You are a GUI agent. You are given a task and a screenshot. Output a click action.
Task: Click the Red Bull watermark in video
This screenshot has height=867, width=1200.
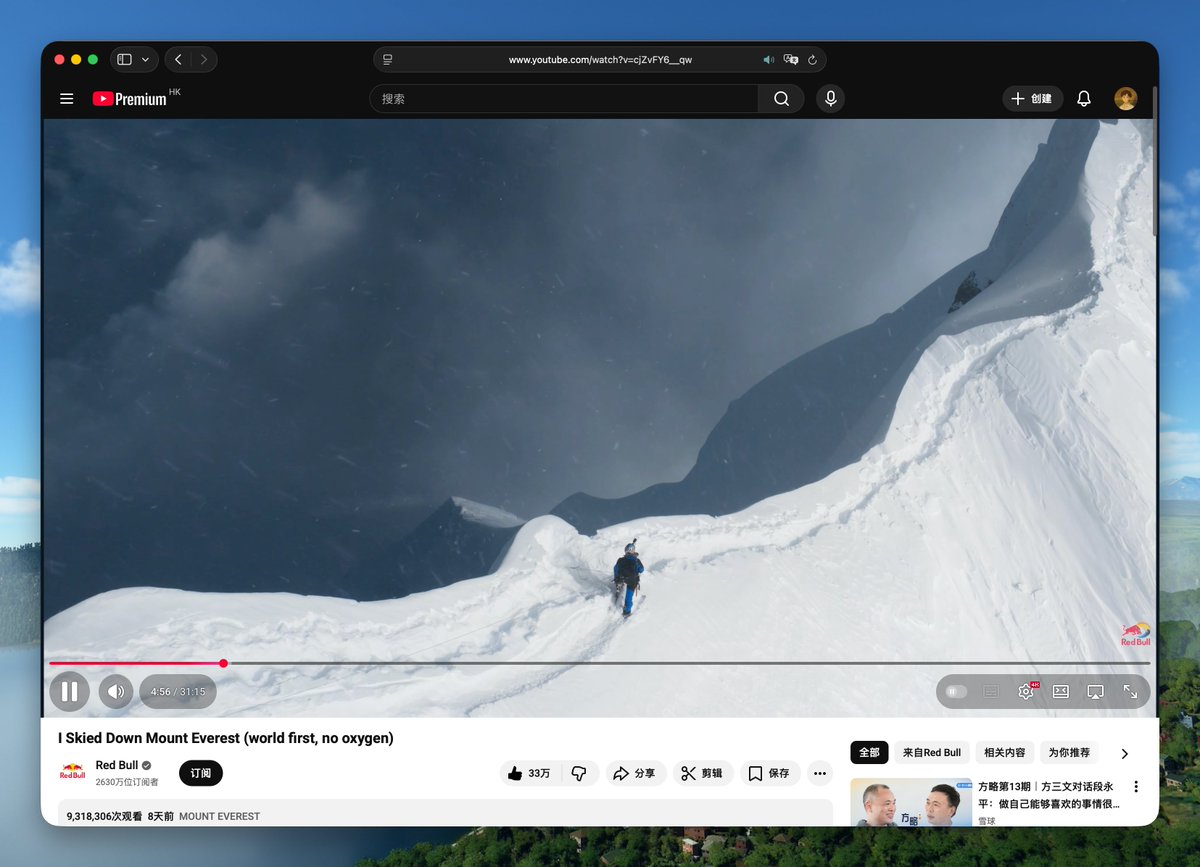tap(1136, 634)
